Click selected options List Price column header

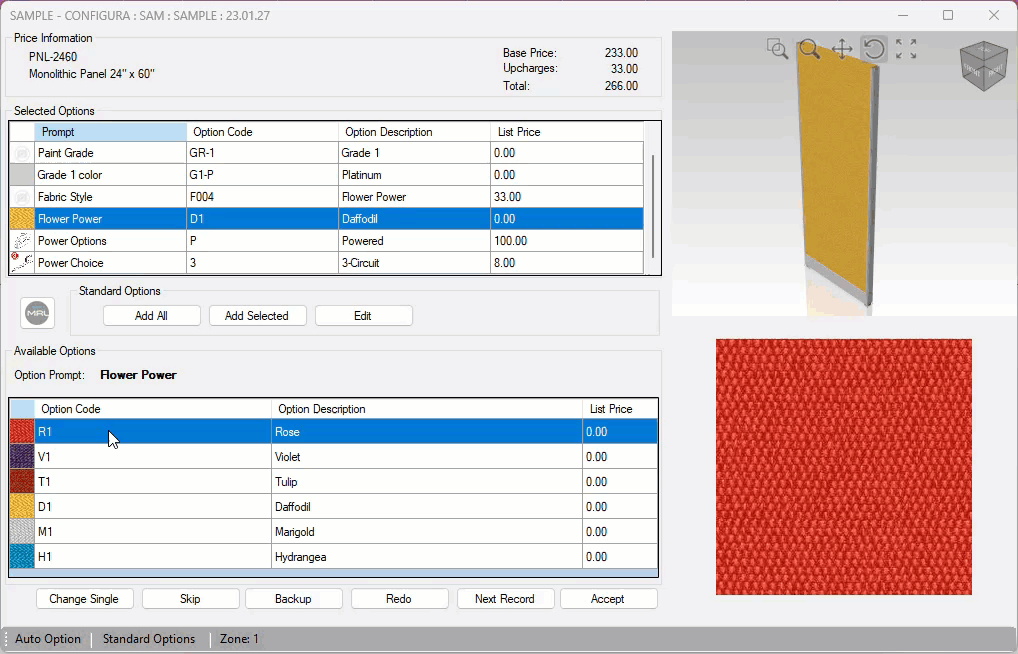tap(567, 132)
